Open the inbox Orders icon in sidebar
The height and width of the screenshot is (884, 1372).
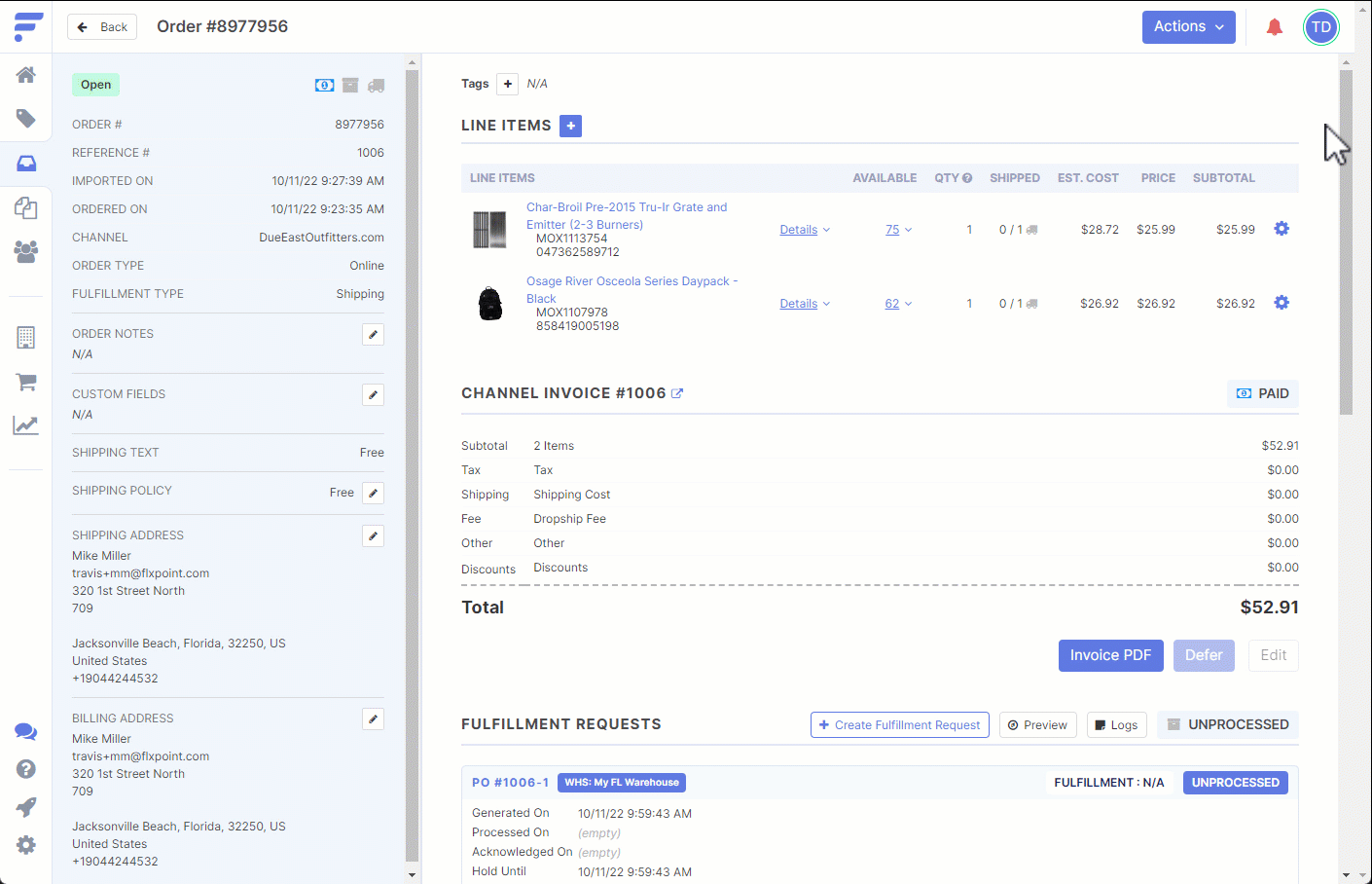point(26,163)
